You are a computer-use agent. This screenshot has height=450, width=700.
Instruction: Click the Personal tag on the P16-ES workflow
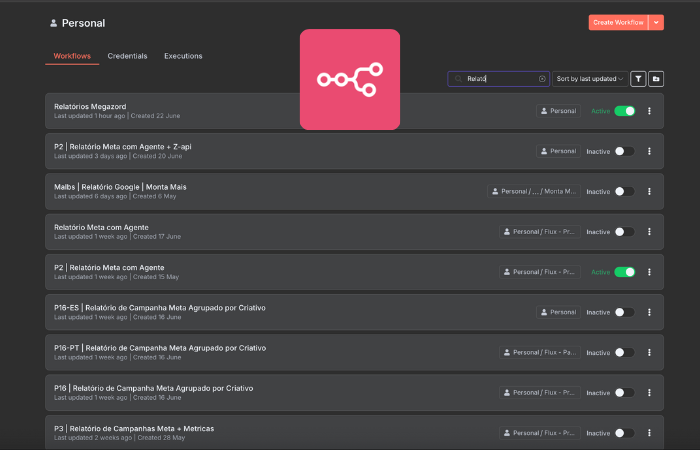tap(558, 312)
